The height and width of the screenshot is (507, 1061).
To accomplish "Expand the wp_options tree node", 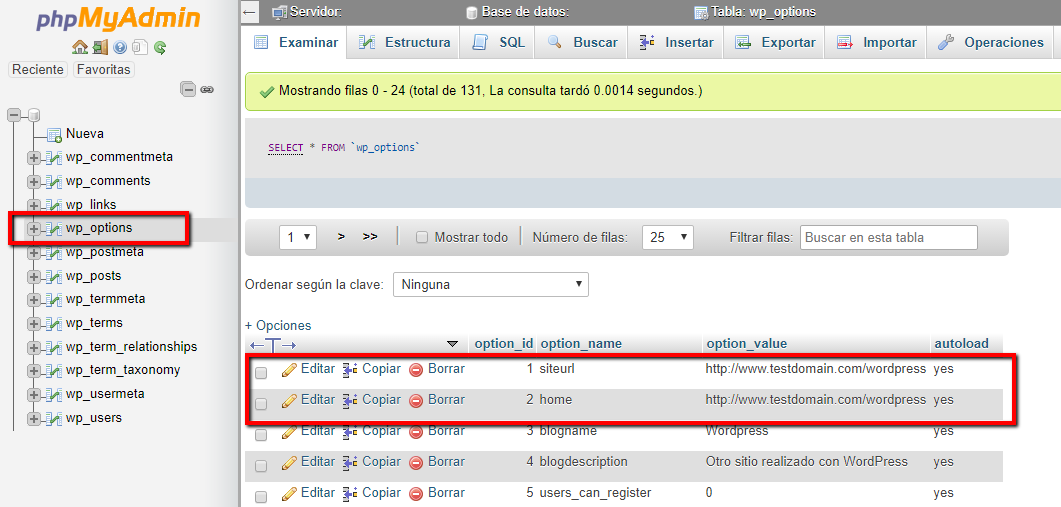I will (33, 229).
